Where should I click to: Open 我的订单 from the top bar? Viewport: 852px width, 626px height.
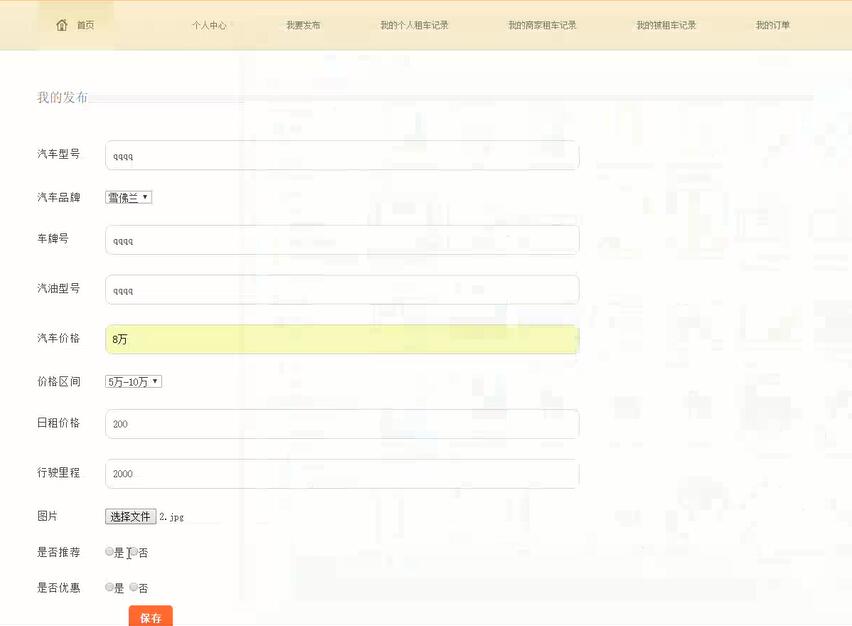coord(772,25)
